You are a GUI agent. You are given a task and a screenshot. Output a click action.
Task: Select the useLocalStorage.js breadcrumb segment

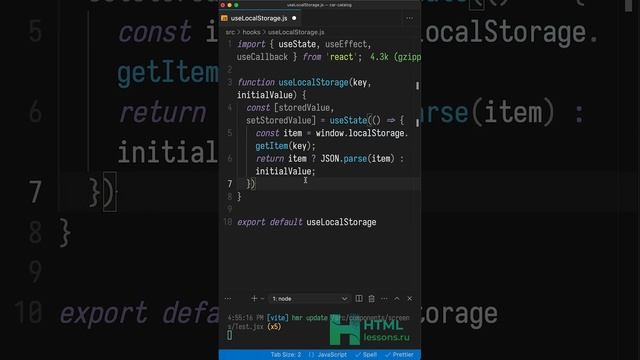(x=296, y=32)
